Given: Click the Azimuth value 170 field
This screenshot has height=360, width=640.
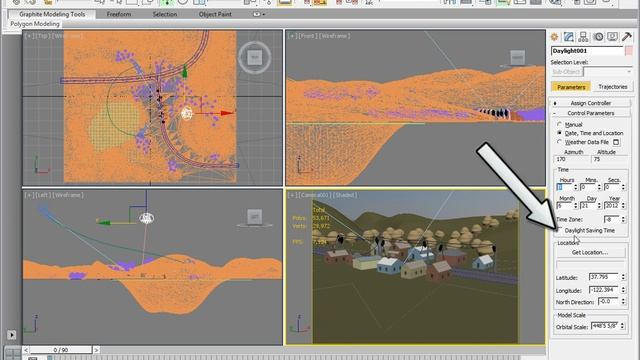Looking at the screenshot, I should [572, 160].
